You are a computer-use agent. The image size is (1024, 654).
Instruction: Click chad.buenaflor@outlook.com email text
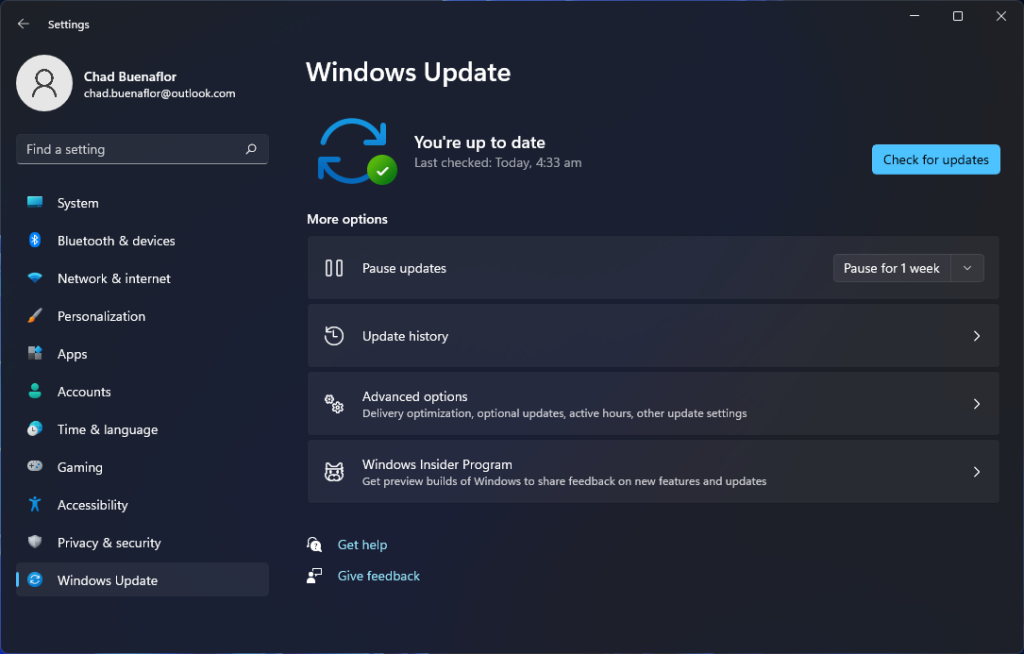[159, 93]
